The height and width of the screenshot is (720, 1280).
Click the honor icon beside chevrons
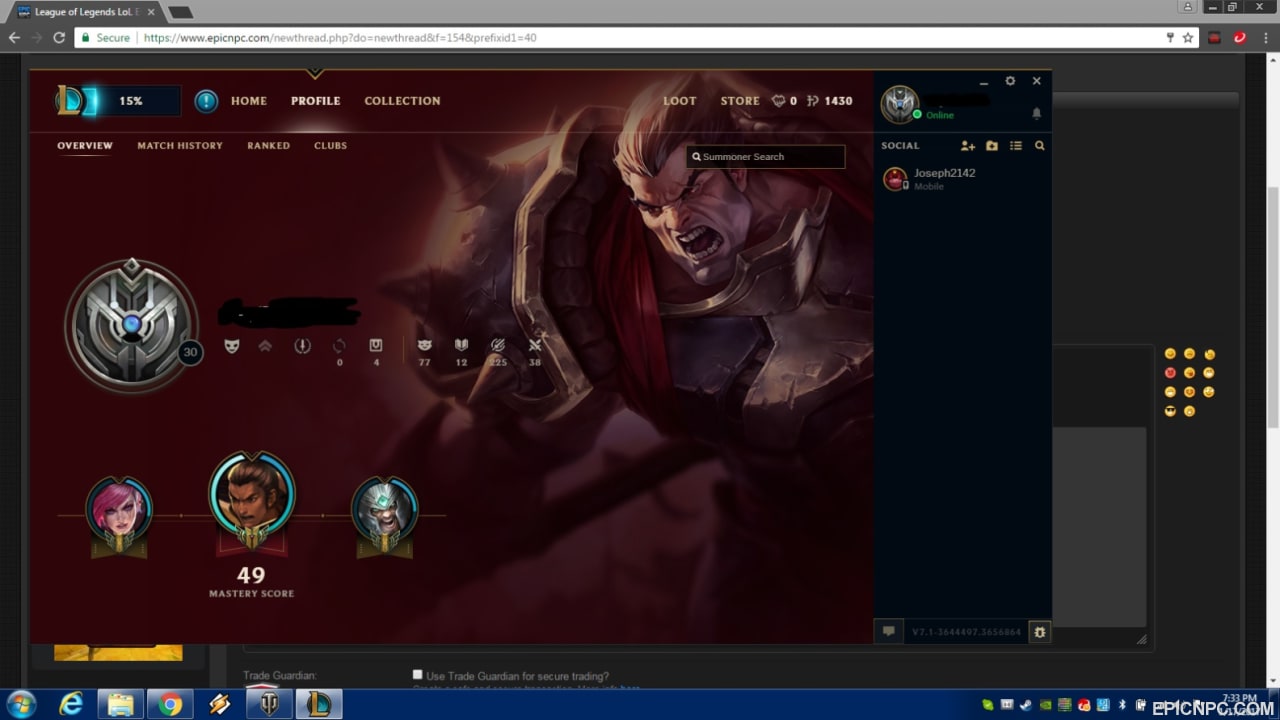point(302,345)
